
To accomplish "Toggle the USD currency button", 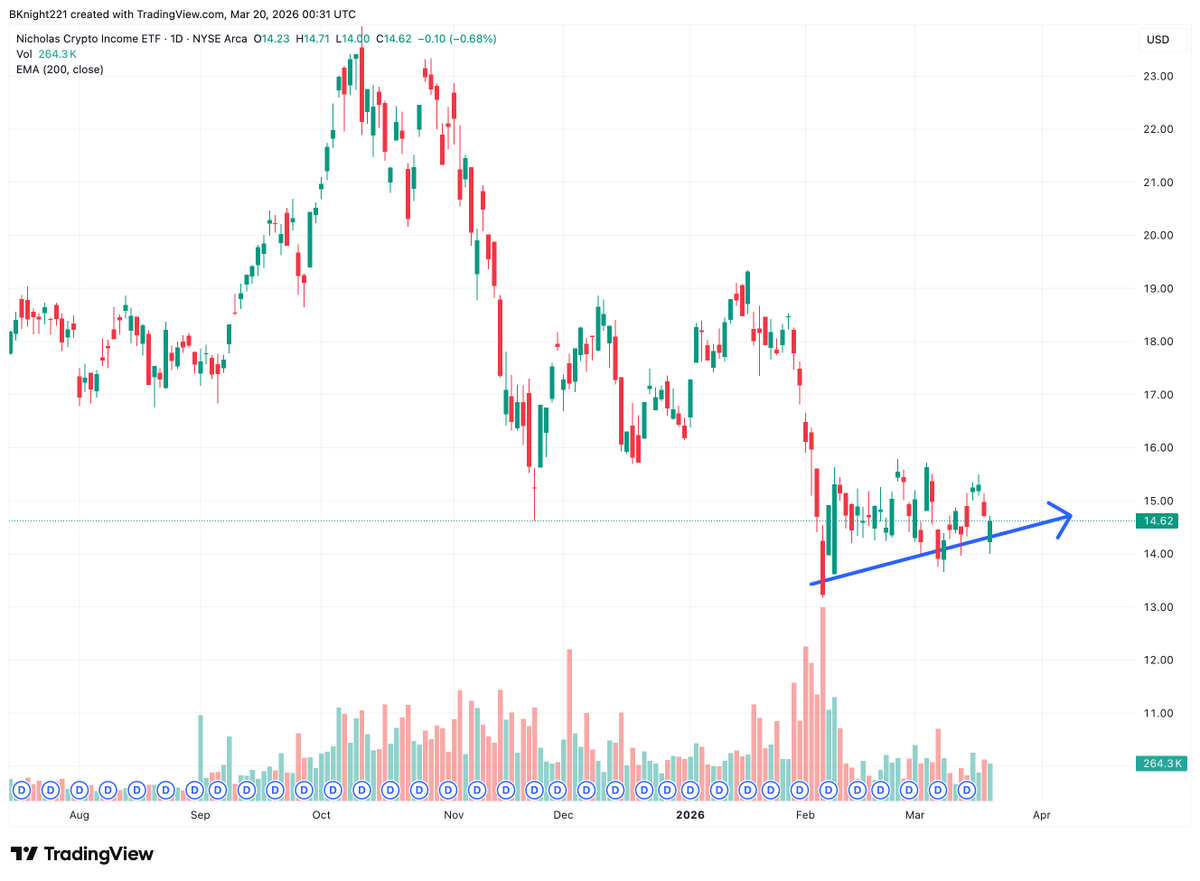I will point(1160,39).
